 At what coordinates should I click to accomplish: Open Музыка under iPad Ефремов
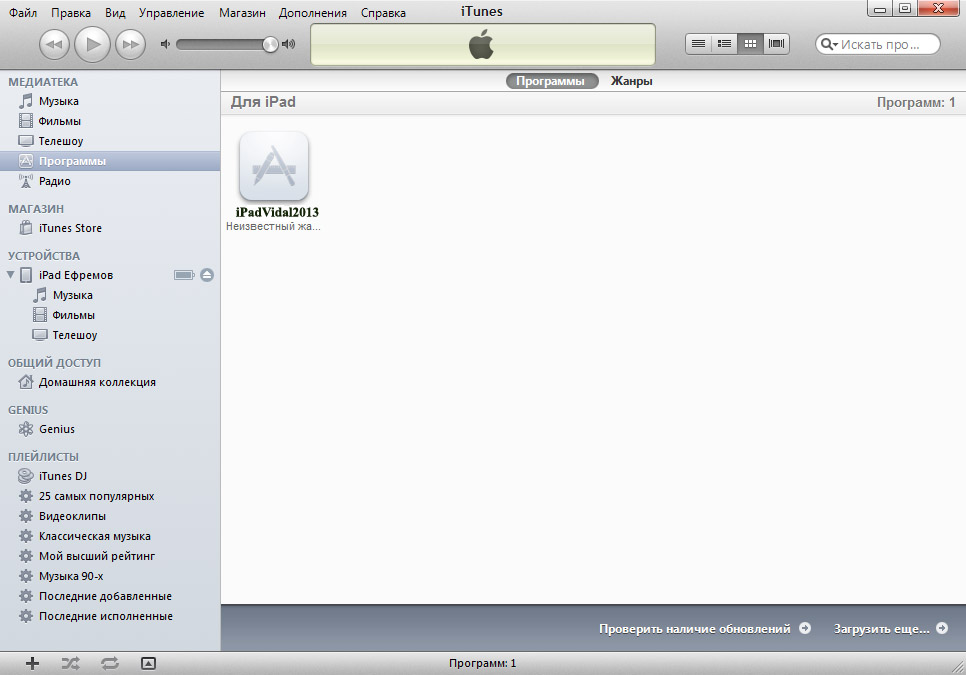click(x=110, y=295)
